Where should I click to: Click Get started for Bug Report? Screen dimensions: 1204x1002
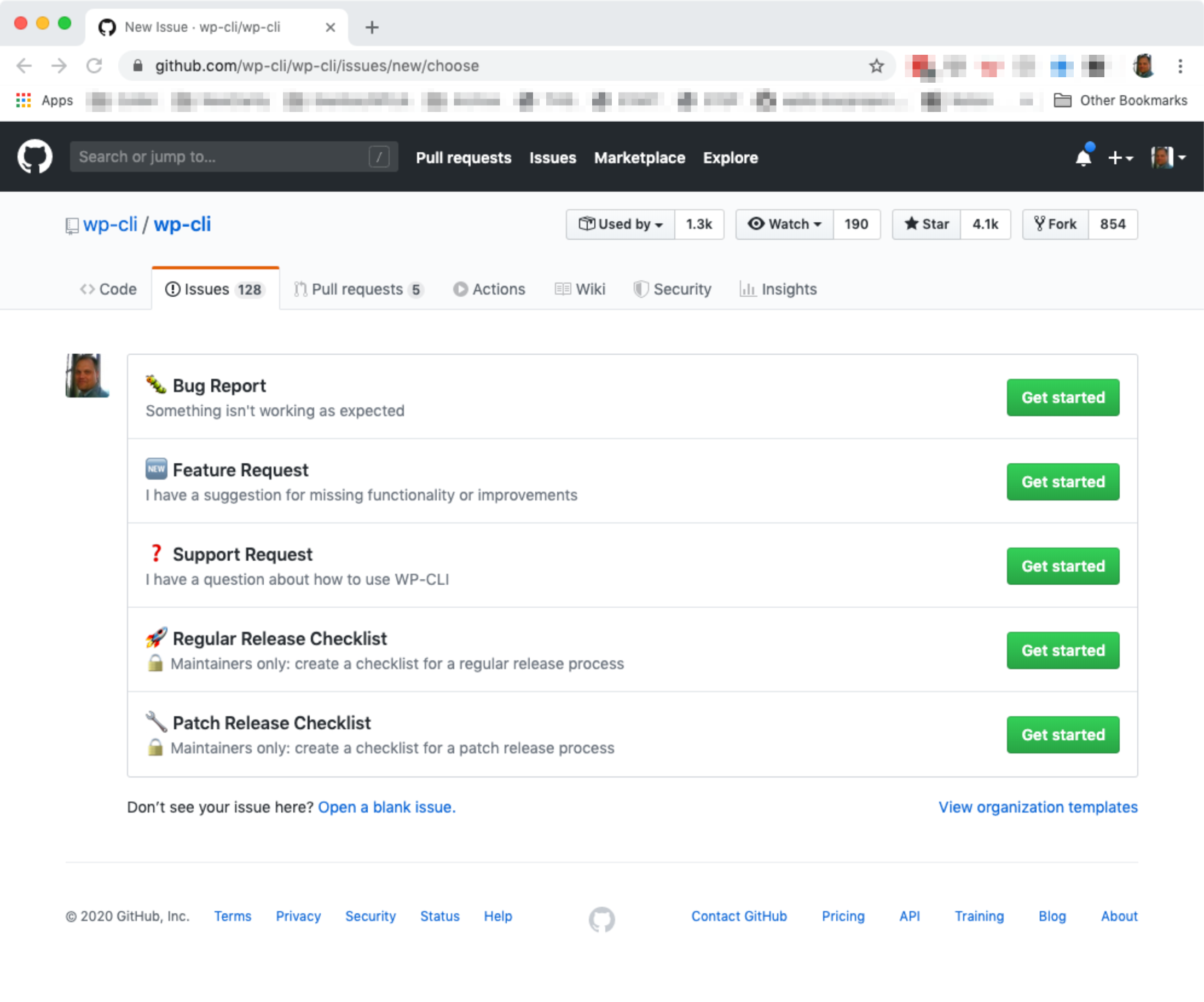(1062, 398)
